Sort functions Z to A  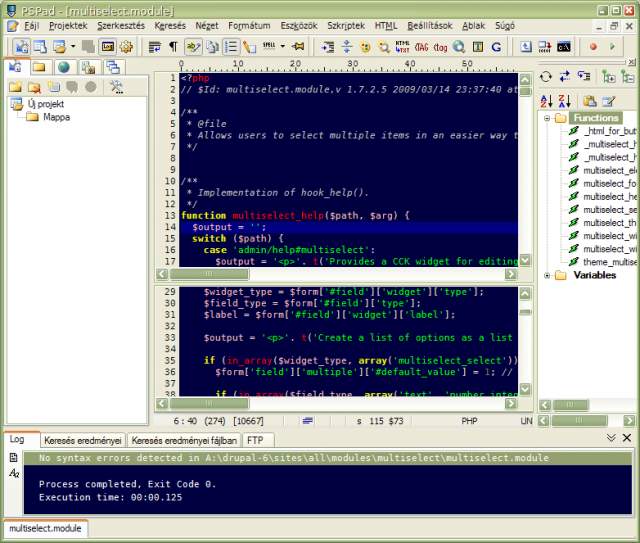click(564, 100)
